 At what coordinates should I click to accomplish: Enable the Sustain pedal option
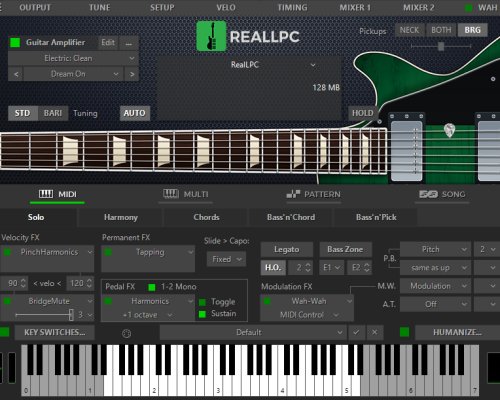[202, 314]
